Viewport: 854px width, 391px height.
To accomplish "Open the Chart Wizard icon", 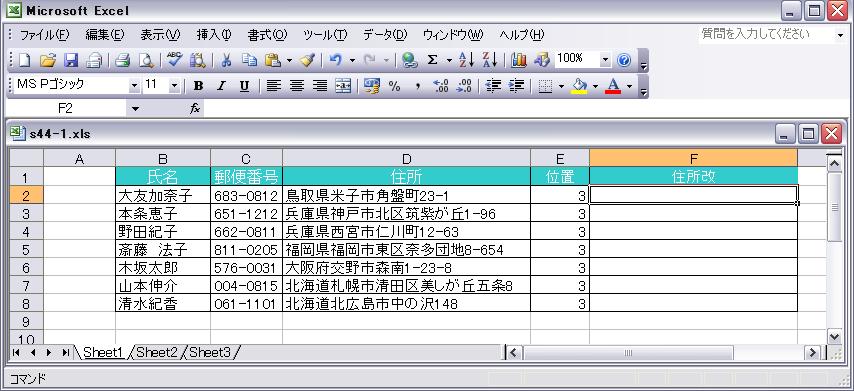I will pyautogui.click(x=519, y=60).
